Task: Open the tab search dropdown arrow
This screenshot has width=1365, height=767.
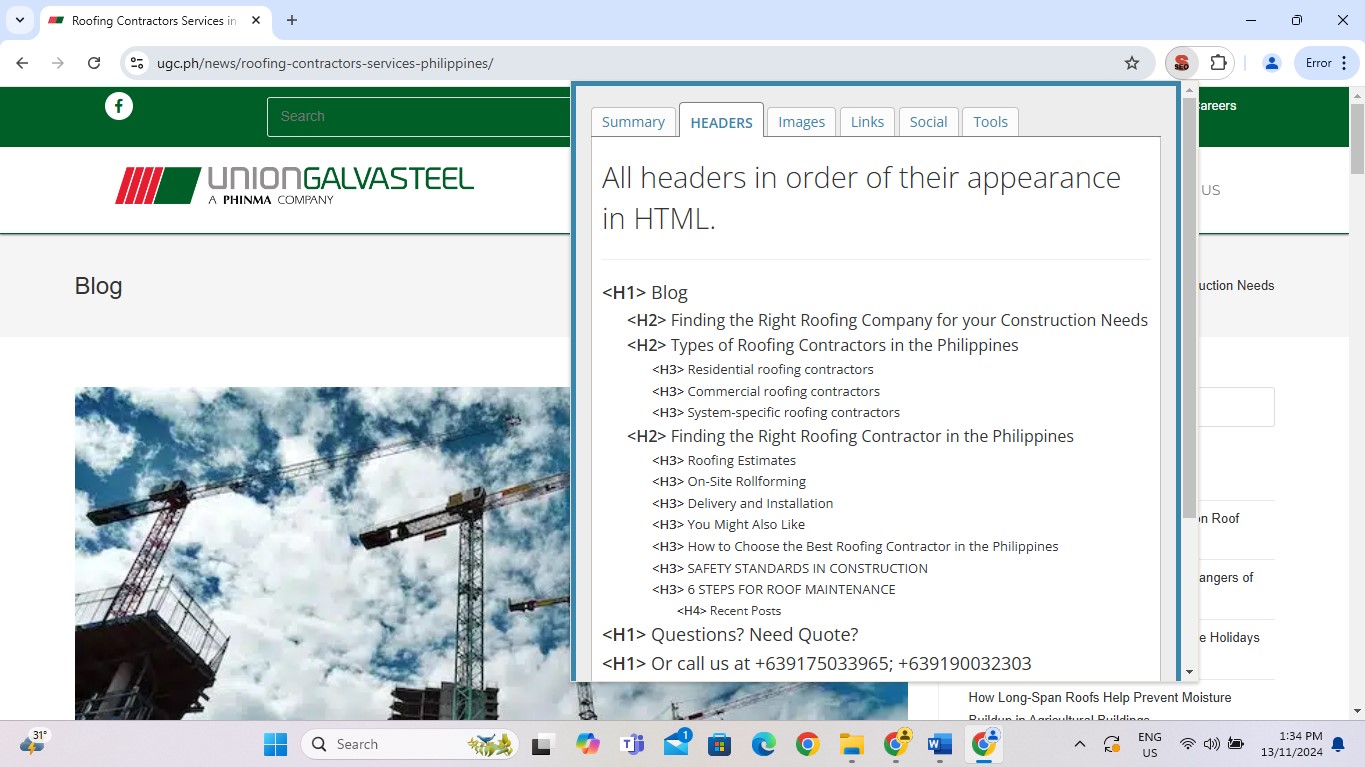Action: pos(20,20)
